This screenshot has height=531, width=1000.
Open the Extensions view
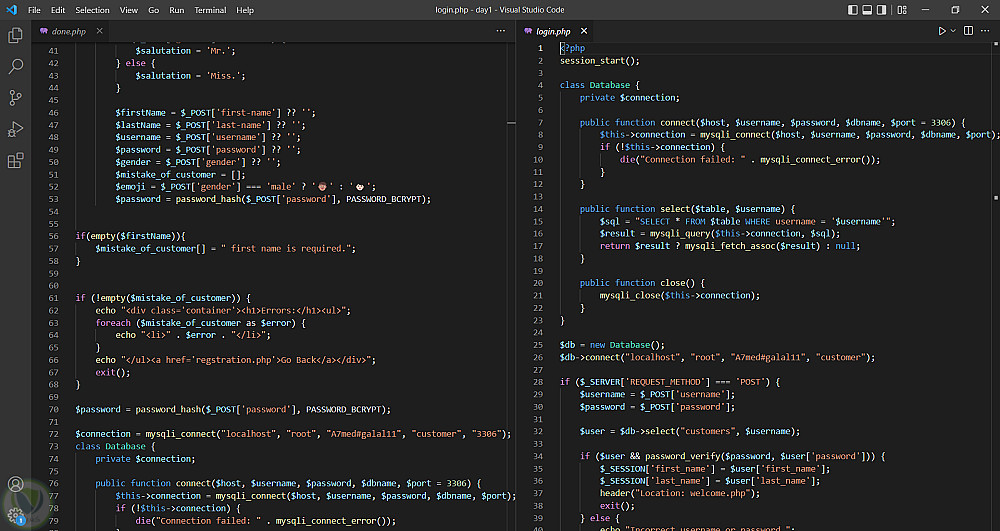tap(15, 160)
